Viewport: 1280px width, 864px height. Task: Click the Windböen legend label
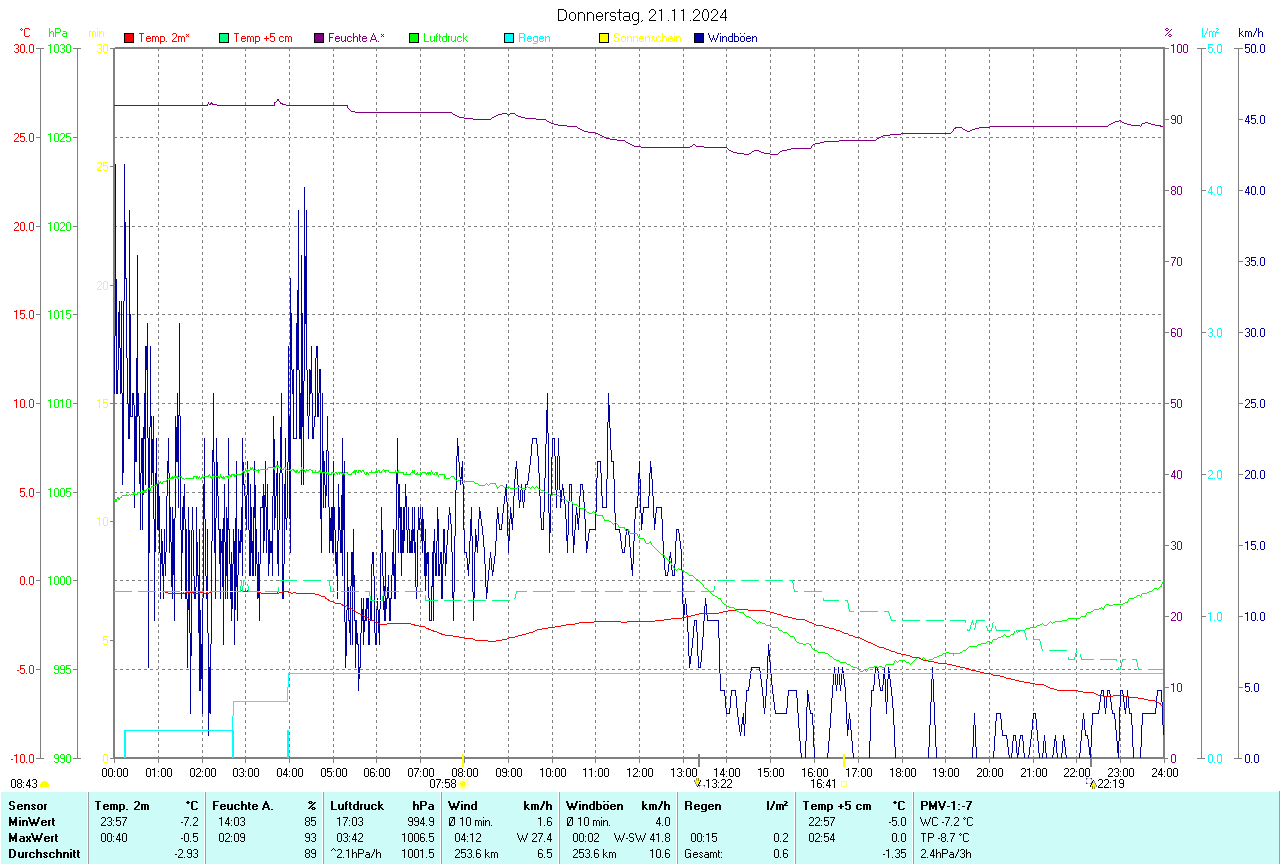click(733, 38)
